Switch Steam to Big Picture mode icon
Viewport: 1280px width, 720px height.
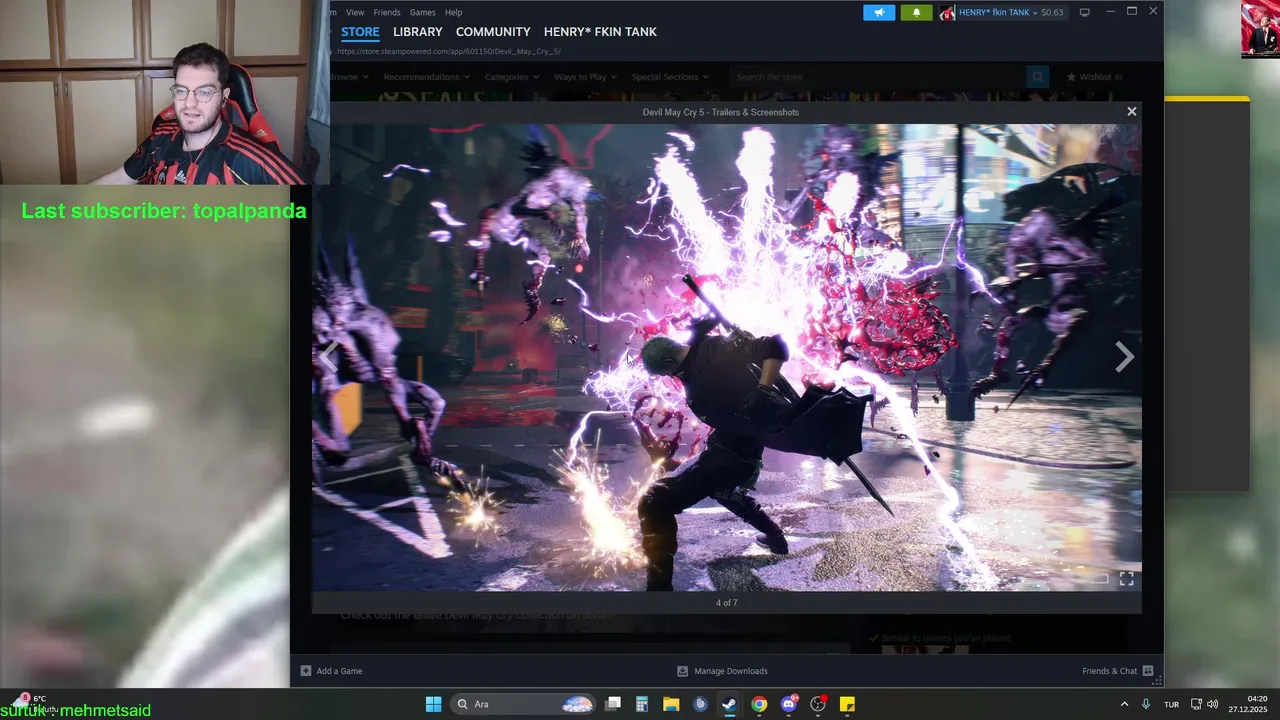point(1084,12)
